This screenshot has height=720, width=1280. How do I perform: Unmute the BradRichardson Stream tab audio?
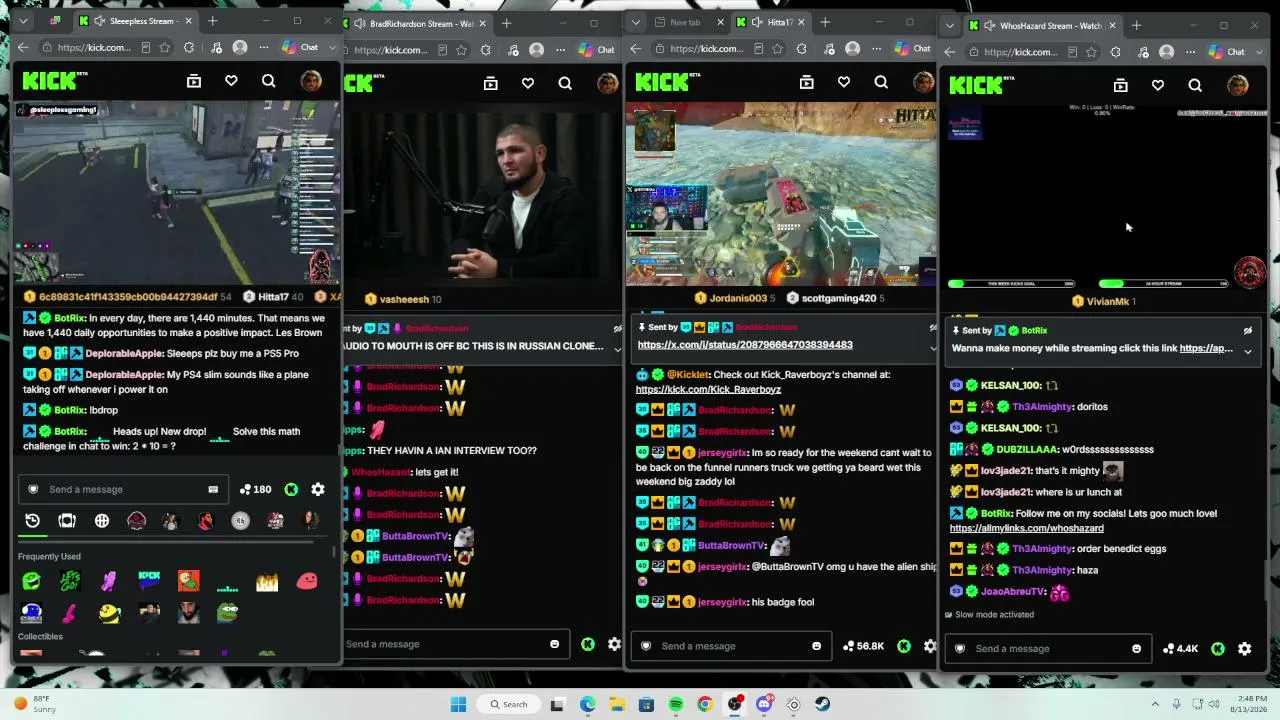(x=361, y=23)
